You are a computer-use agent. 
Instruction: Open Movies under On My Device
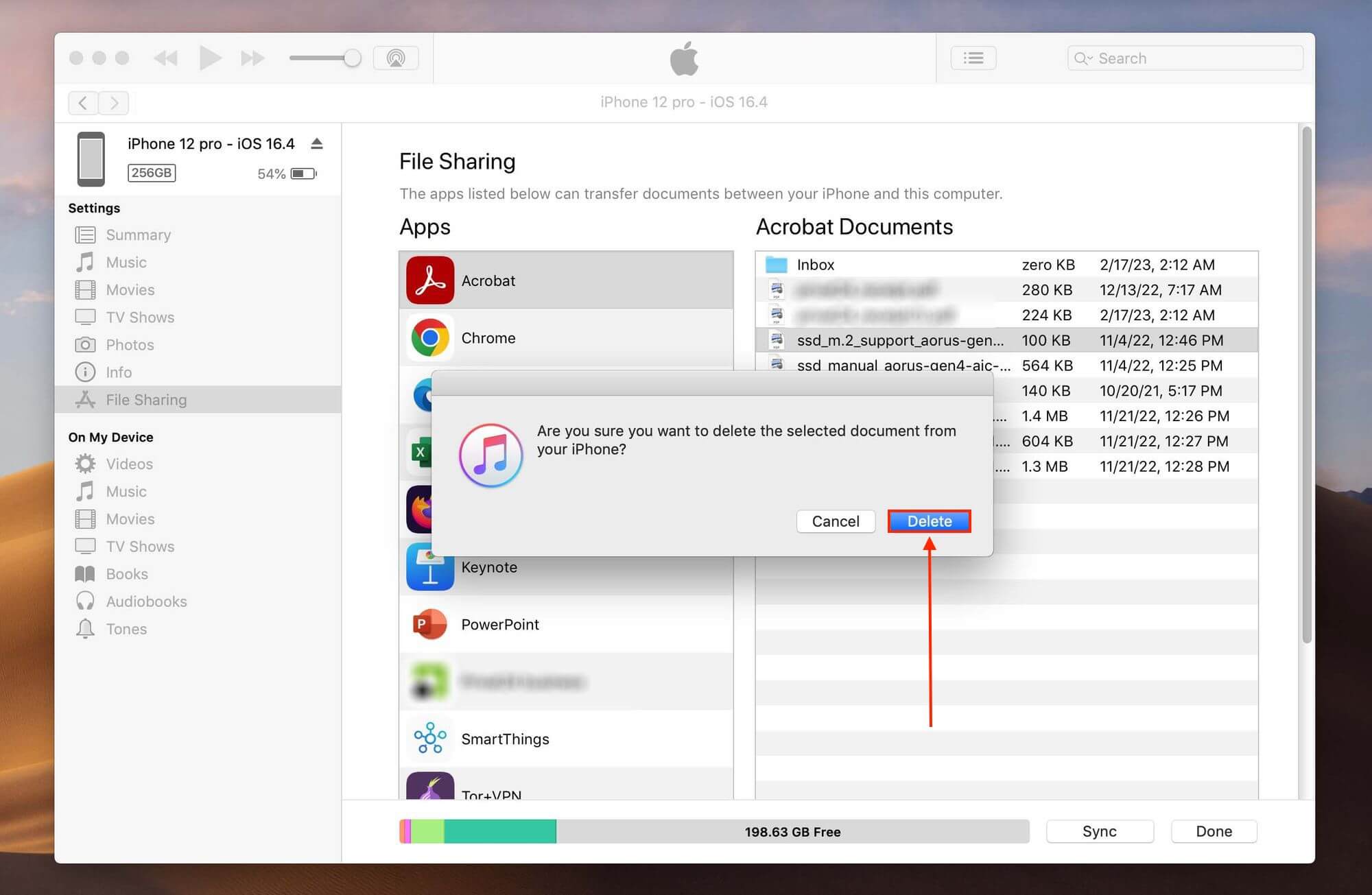tap(198, 519)
